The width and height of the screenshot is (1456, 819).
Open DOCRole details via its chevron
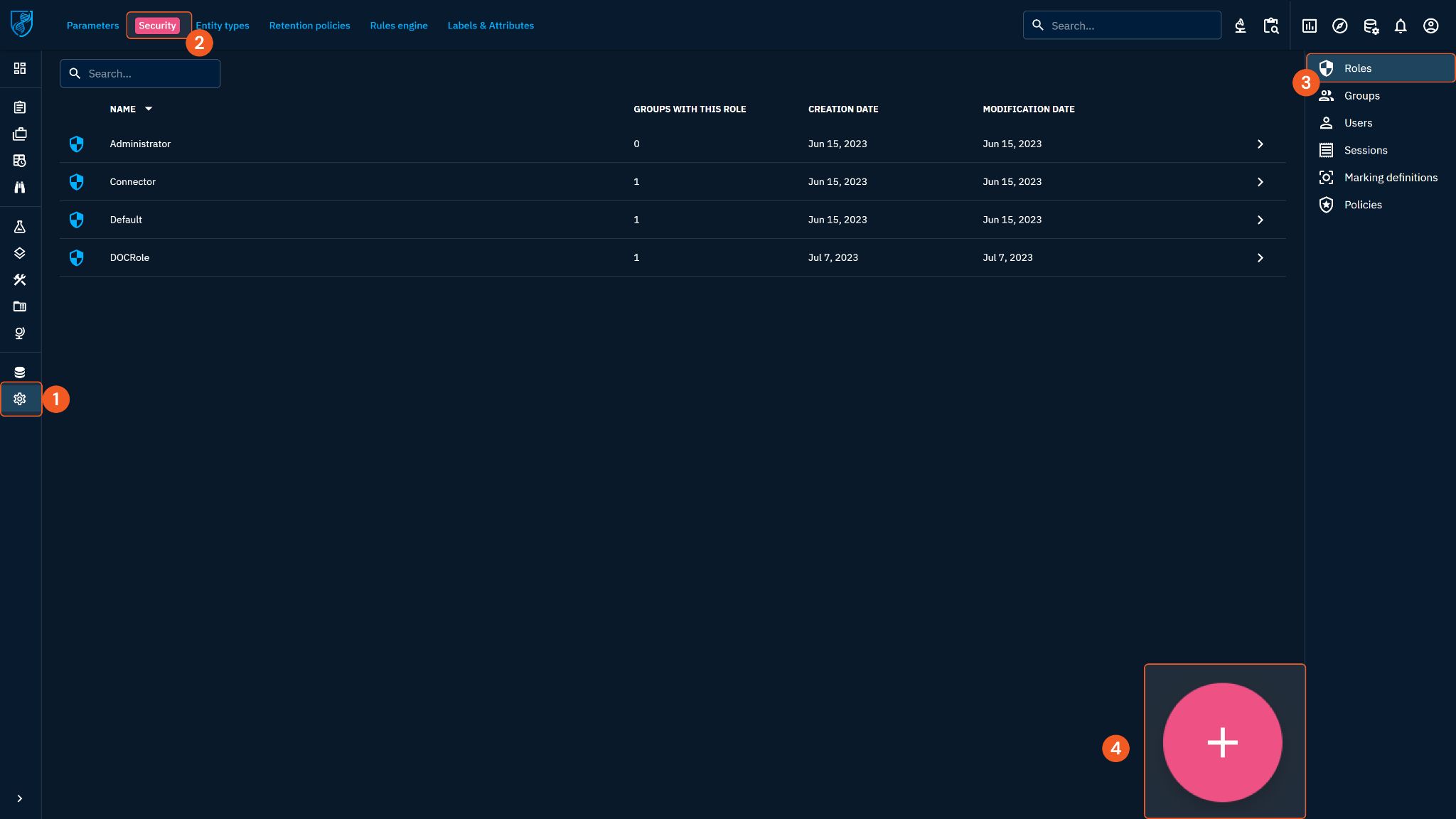pos(1260,258)
